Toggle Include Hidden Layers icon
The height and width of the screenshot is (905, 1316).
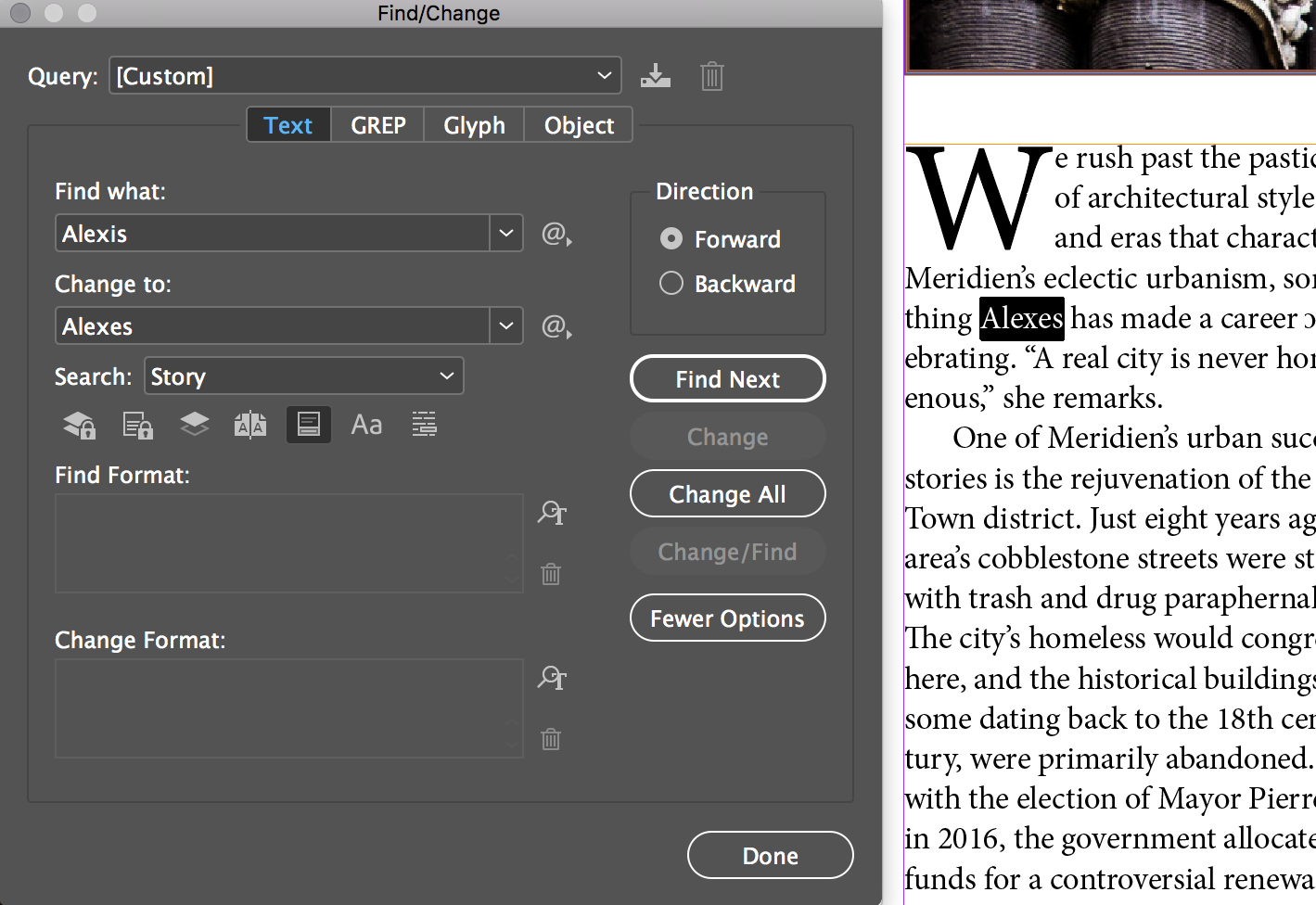[x=194, y=425]
